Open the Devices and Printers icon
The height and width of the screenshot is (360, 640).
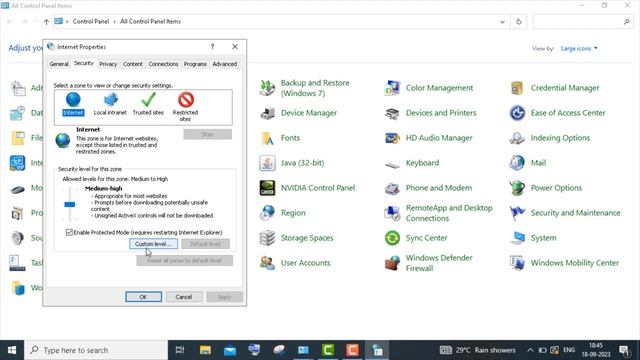[x=392, y=113]
